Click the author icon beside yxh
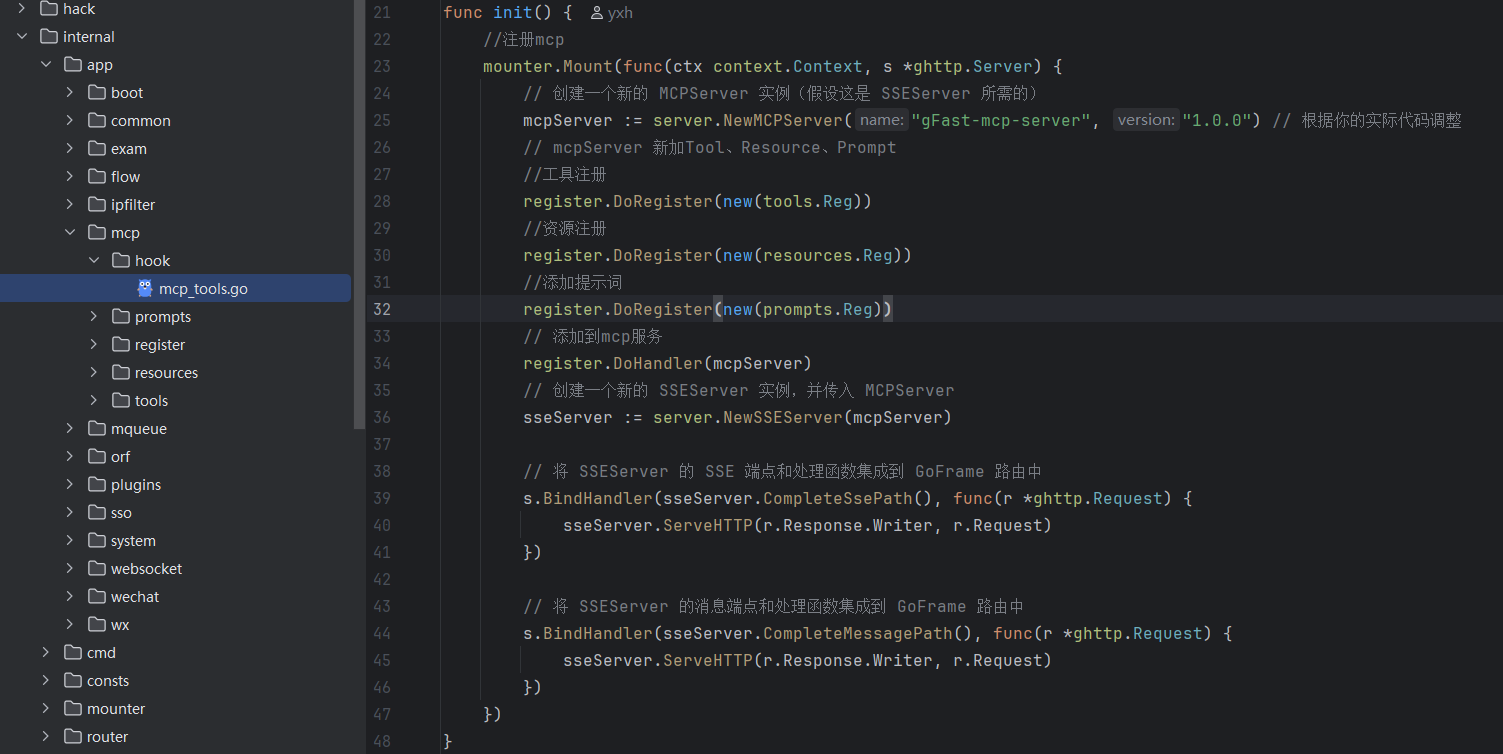The image size is (1503, 754). 597,13
